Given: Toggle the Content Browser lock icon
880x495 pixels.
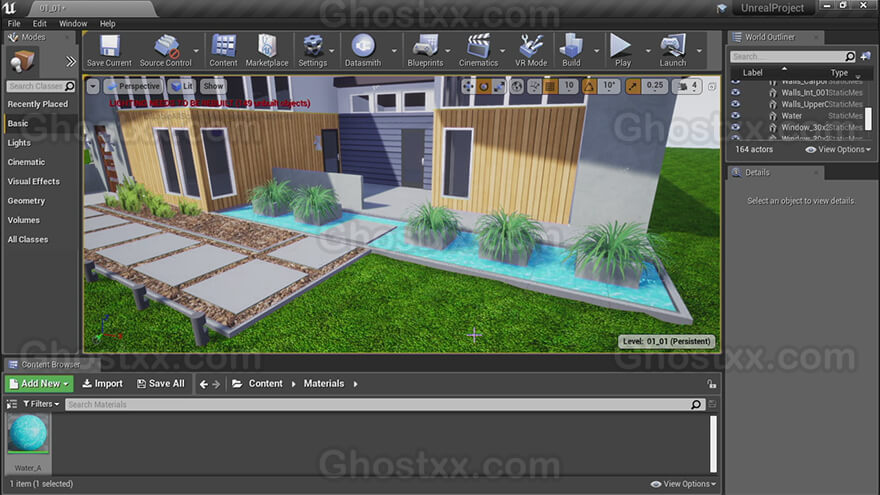Looking at the screenshot, I should click(x=711, y=384).
